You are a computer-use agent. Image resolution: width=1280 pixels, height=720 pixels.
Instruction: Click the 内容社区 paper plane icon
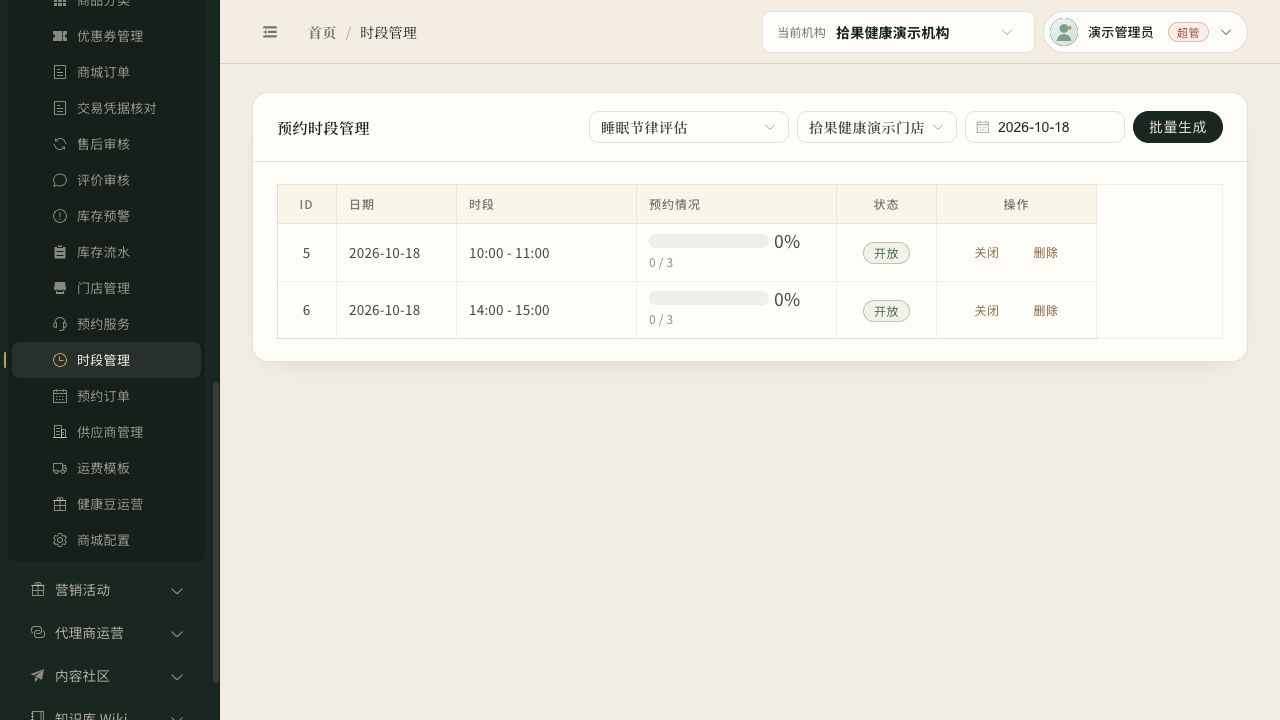pyautogui.click(x=38, y=676)
